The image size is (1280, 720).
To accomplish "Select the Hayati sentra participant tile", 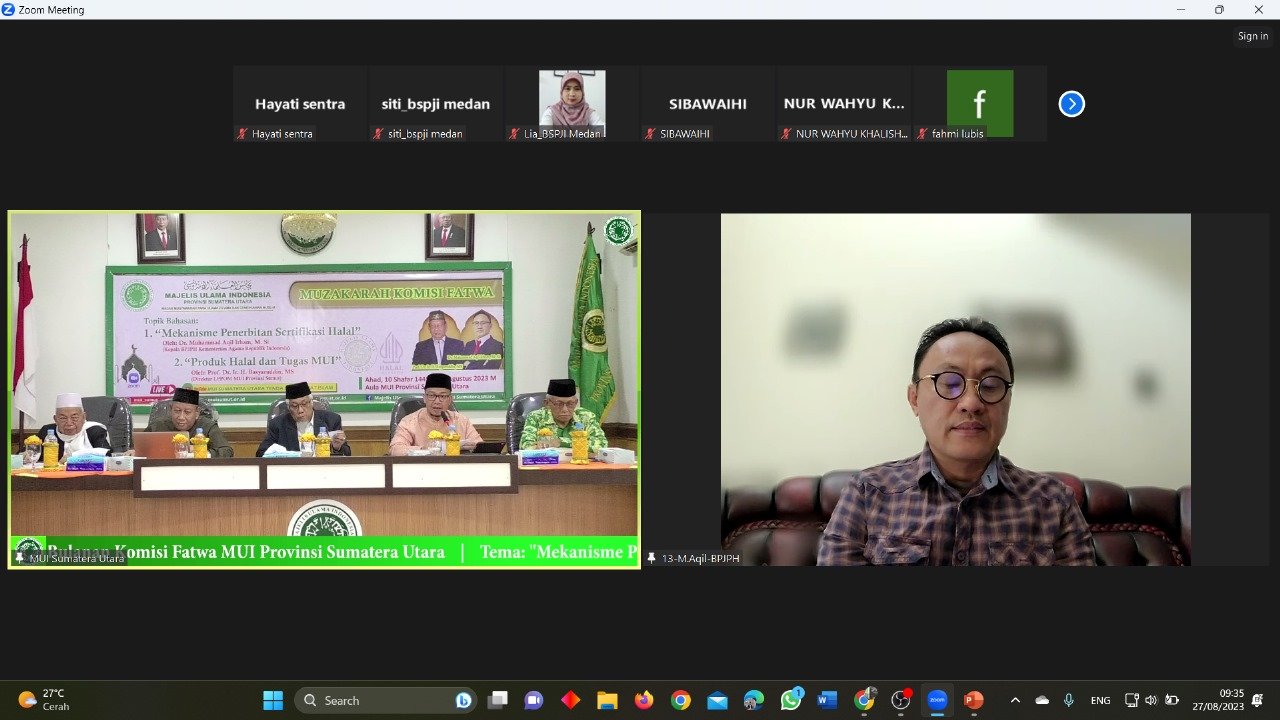I will (x=300, y=104).
